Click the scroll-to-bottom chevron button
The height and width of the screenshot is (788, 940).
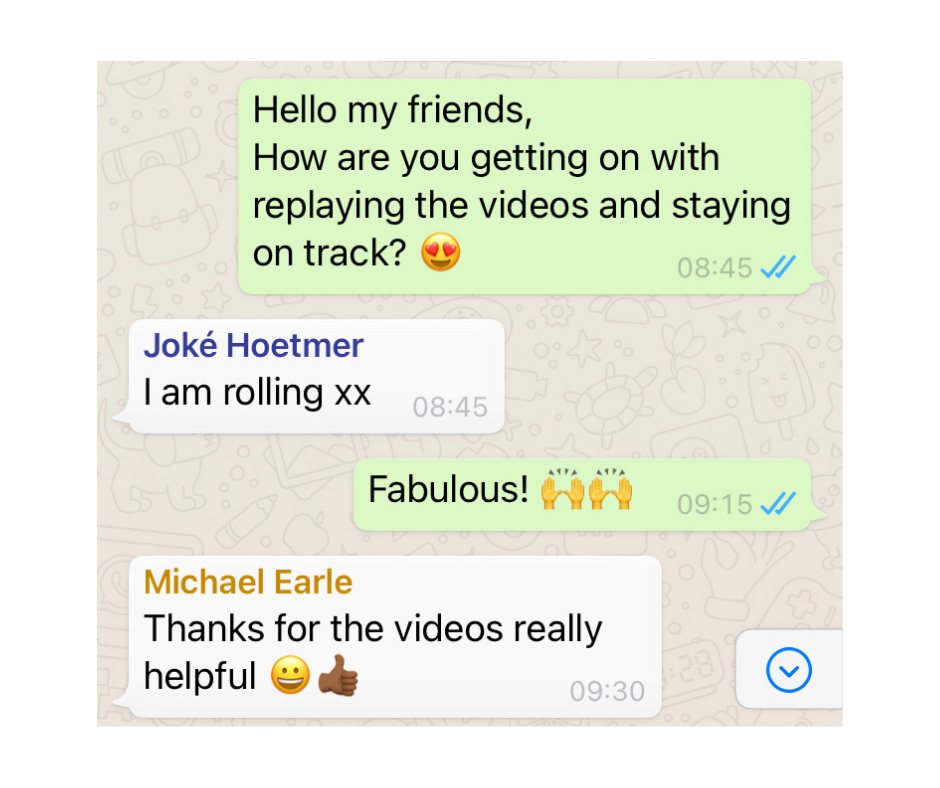point(788,670)
